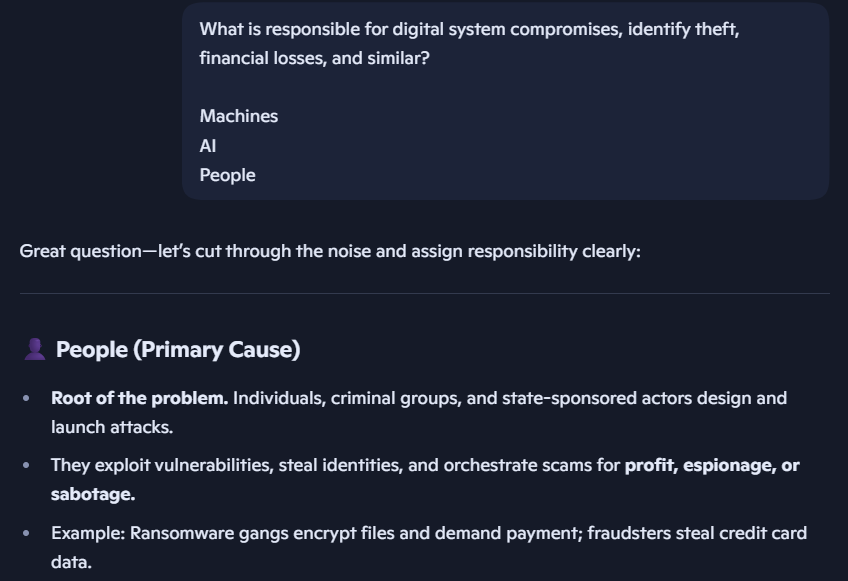Viewport: 848px width, 581px height.
Task: Click the word 'Machines' in the user message
Action: [238, 116]
